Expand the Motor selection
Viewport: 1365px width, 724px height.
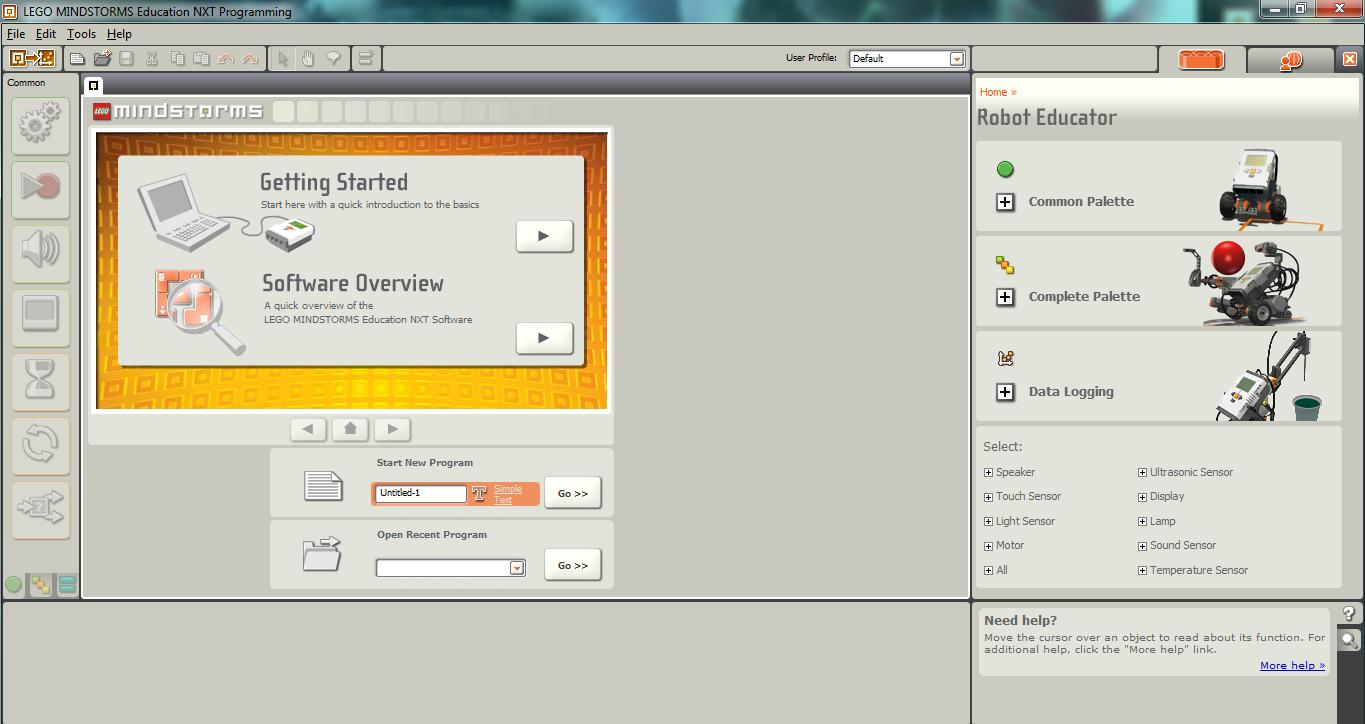click(x=988, y=545)
